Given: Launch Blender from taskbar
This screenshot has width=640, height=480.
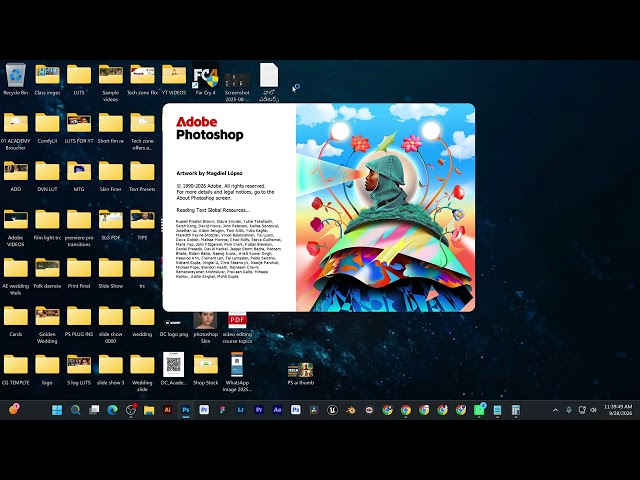Looking at the screenshot, I should tap(351, 410).
